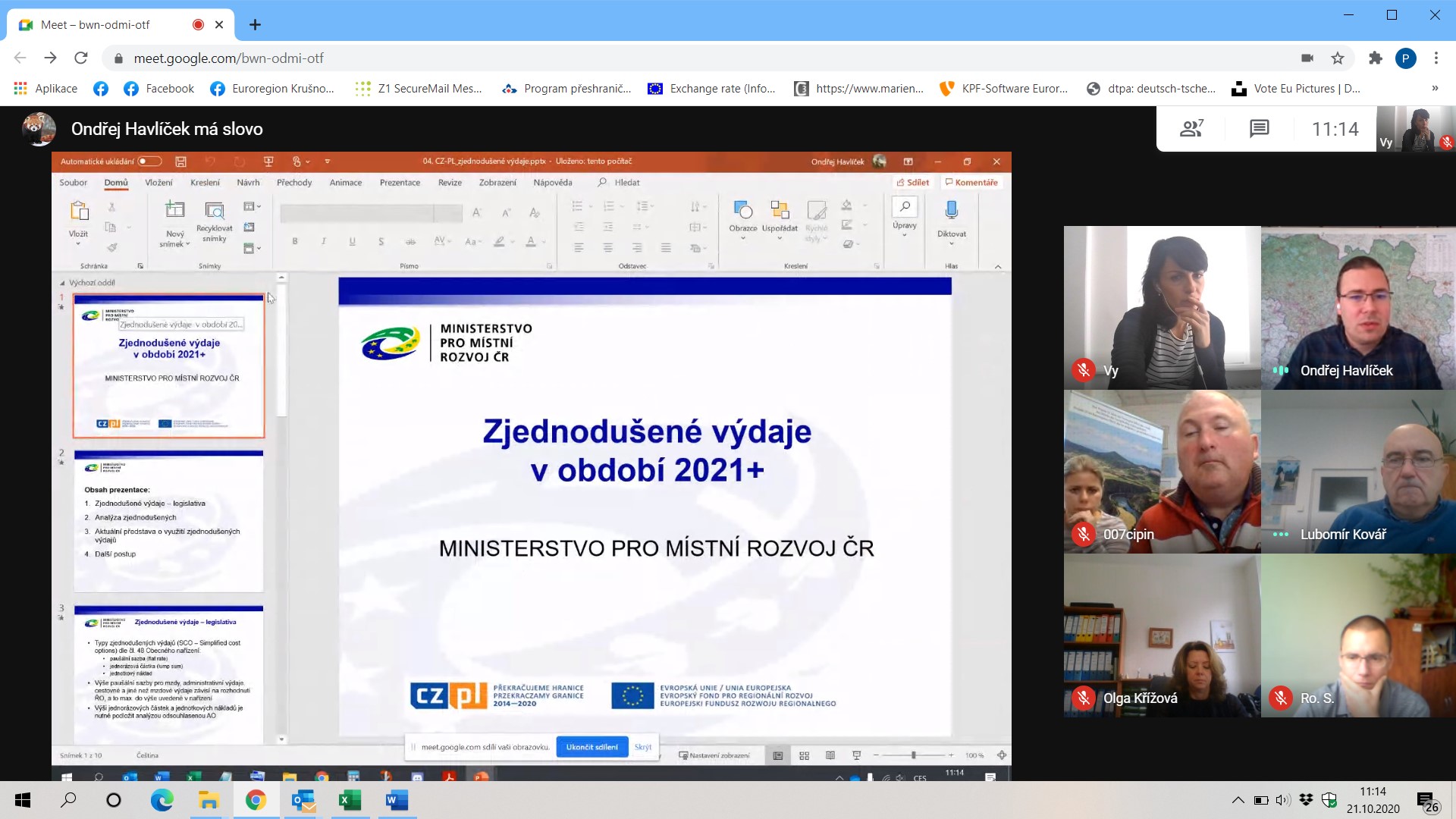This screenshot has height=819, width=1456.
Task: Open Excel from Windows taskbar
Action: (350, 800)
